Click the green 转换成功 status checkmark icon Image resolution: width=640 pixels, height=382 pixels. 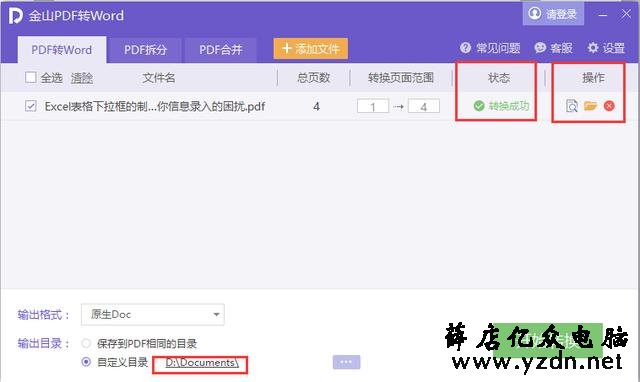coord(479,106)
